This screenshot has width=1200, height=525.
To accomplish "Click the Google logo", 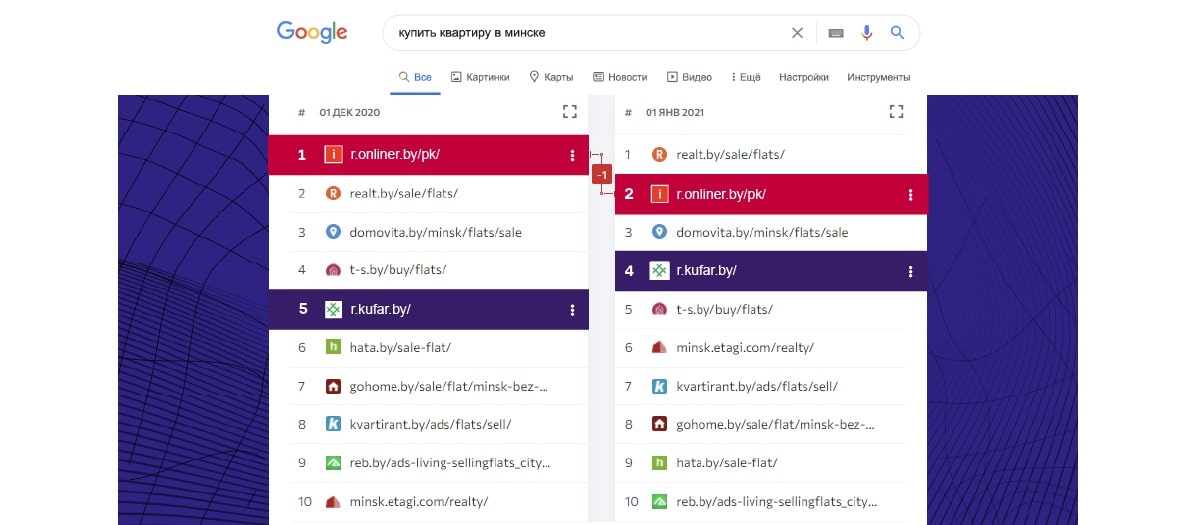I will 312,33.
